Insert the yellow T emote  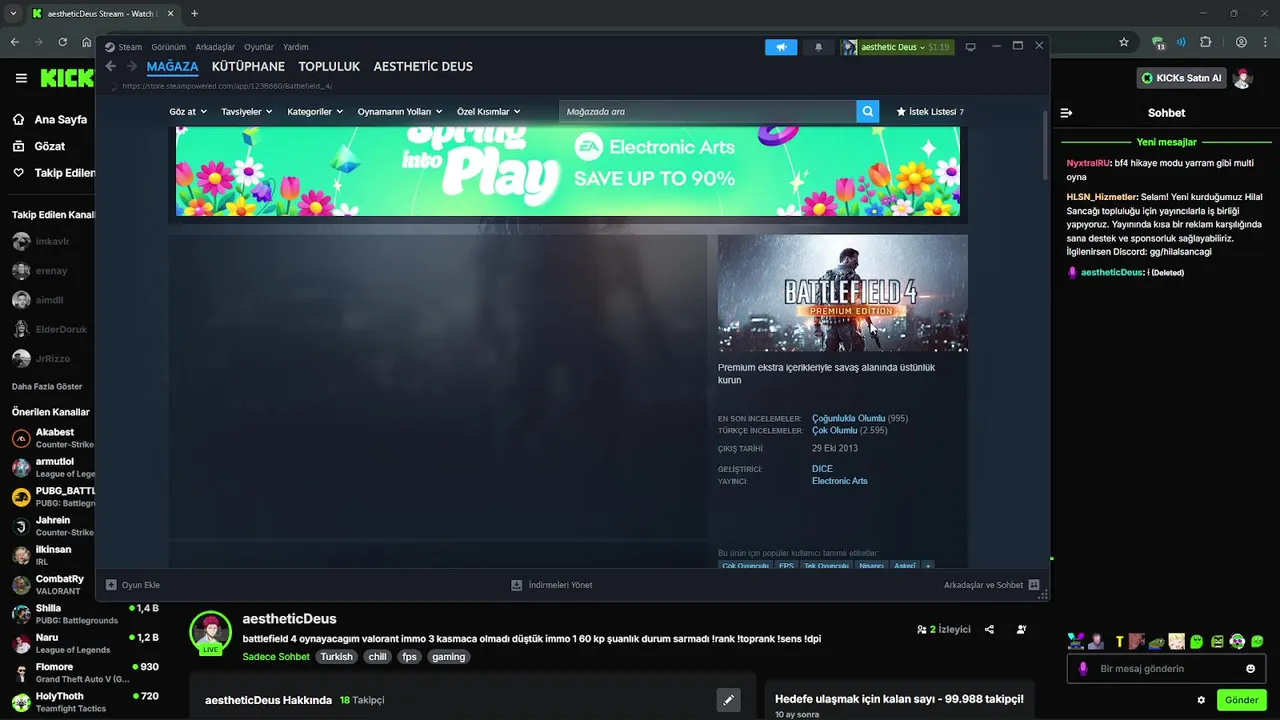click(x=1120, y=641)
